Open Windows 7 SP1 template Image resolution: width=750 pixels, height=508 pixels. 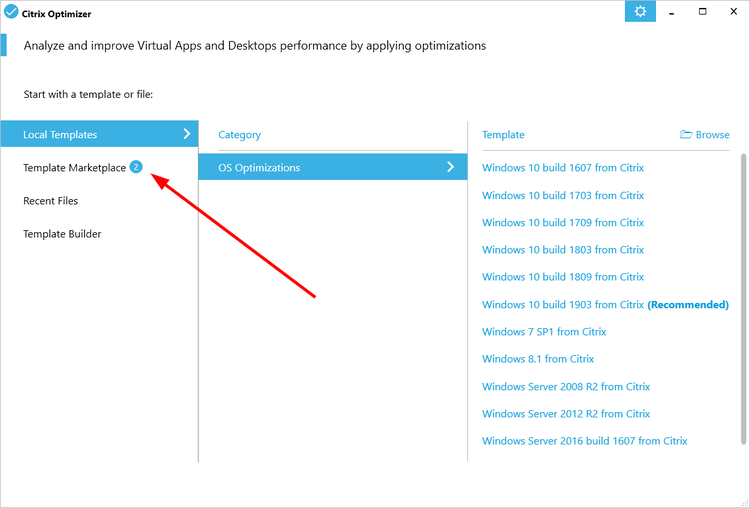pyautogui.click(x=544, y=332)
